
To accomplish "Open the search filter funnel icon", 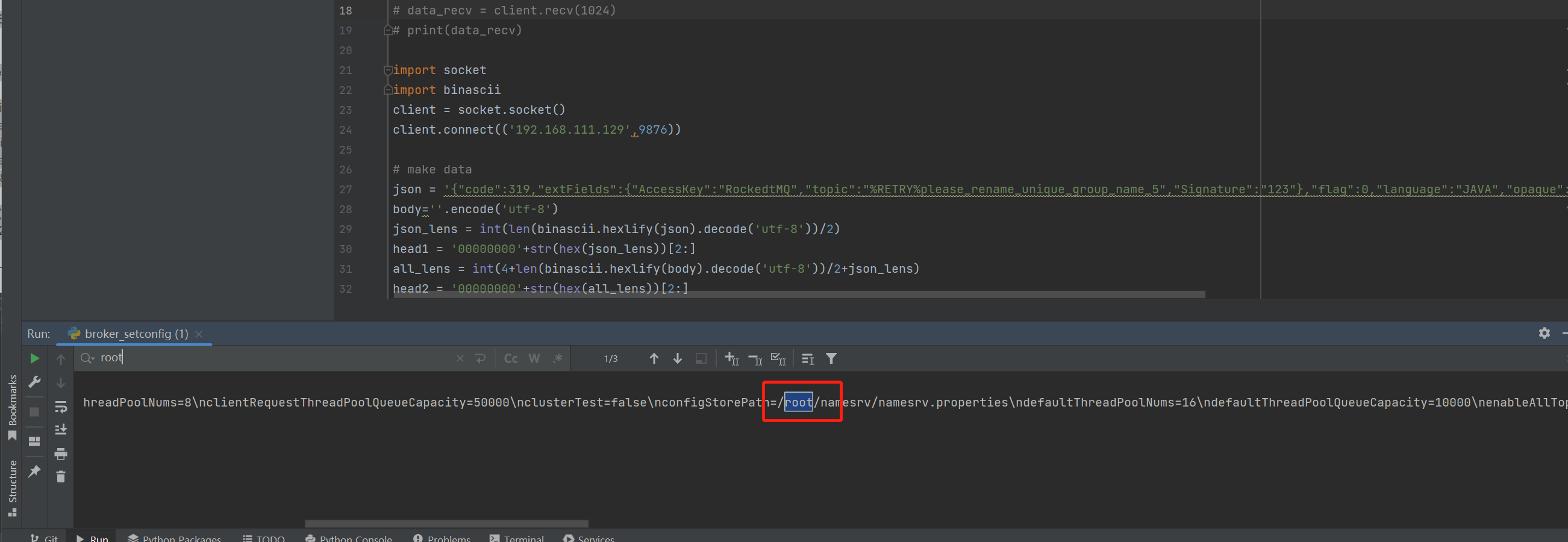I will (x=831, y=359).
